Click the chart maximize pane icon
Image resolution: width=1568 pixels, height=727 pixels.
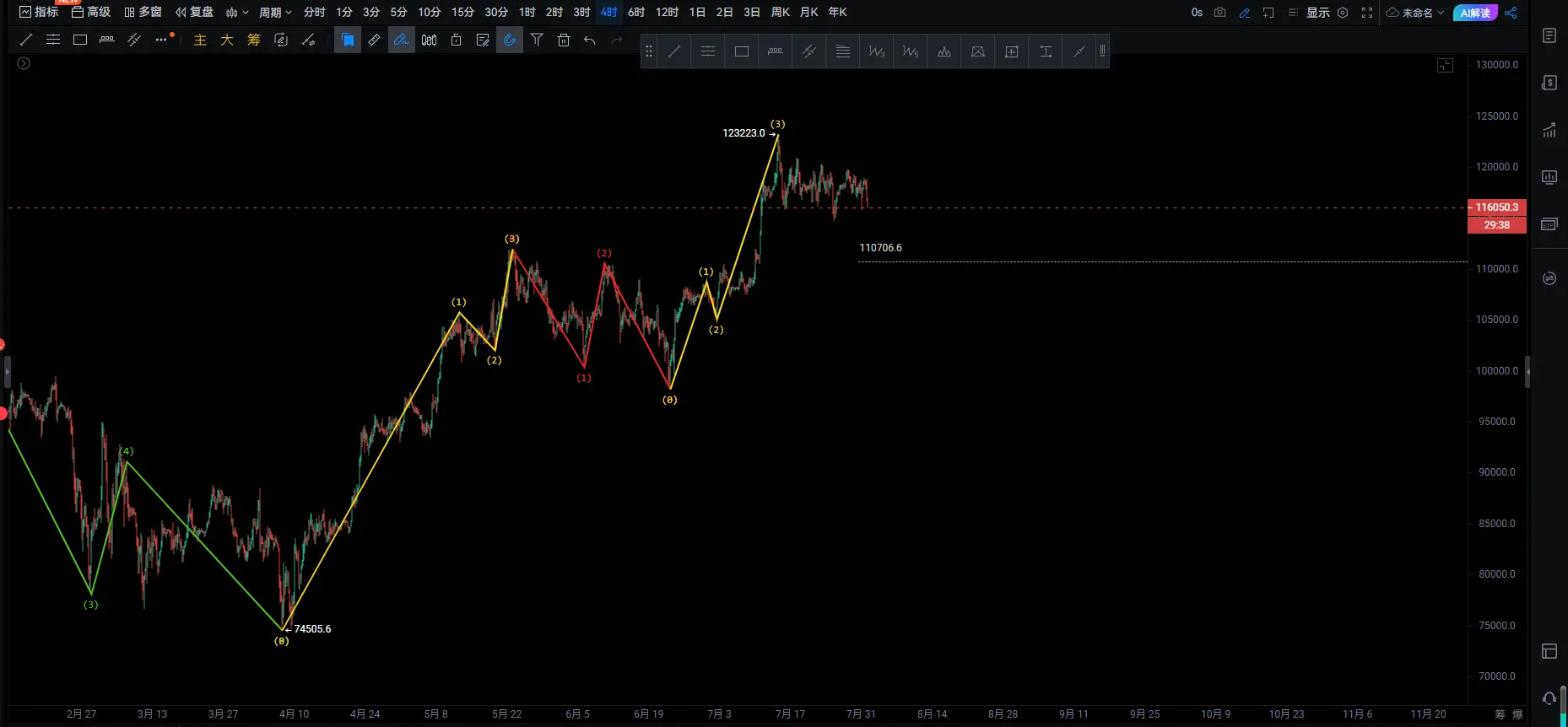(1445, 65)
